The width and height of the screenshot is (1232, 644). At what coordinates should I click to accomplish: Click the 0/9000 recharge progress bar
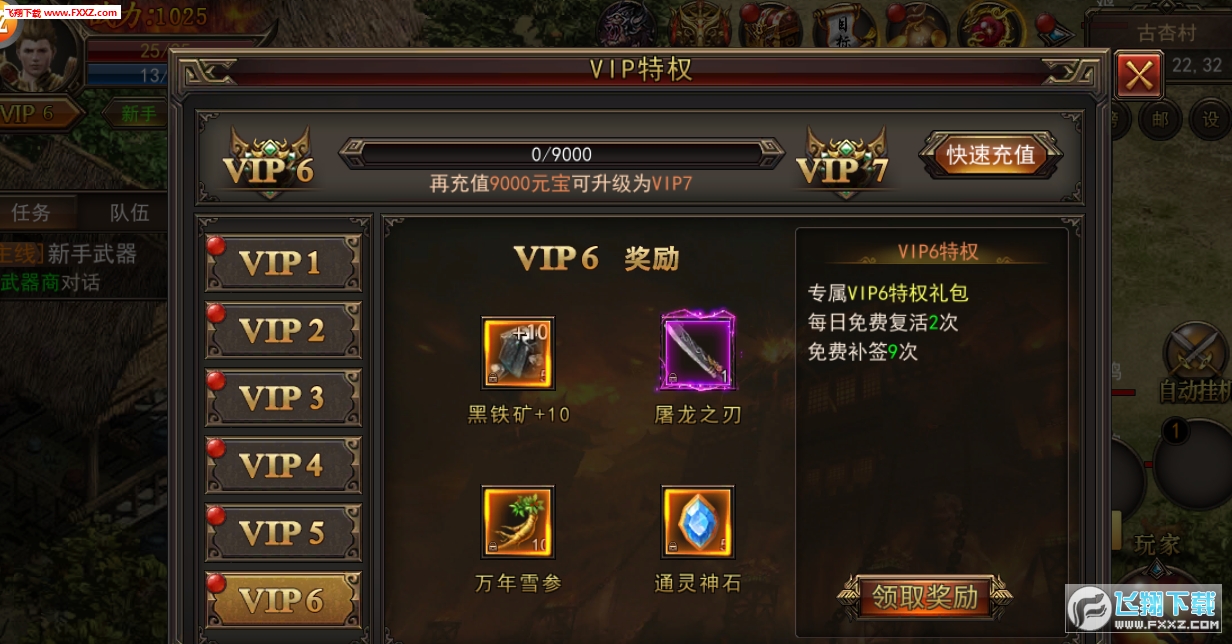click(562, 154)
